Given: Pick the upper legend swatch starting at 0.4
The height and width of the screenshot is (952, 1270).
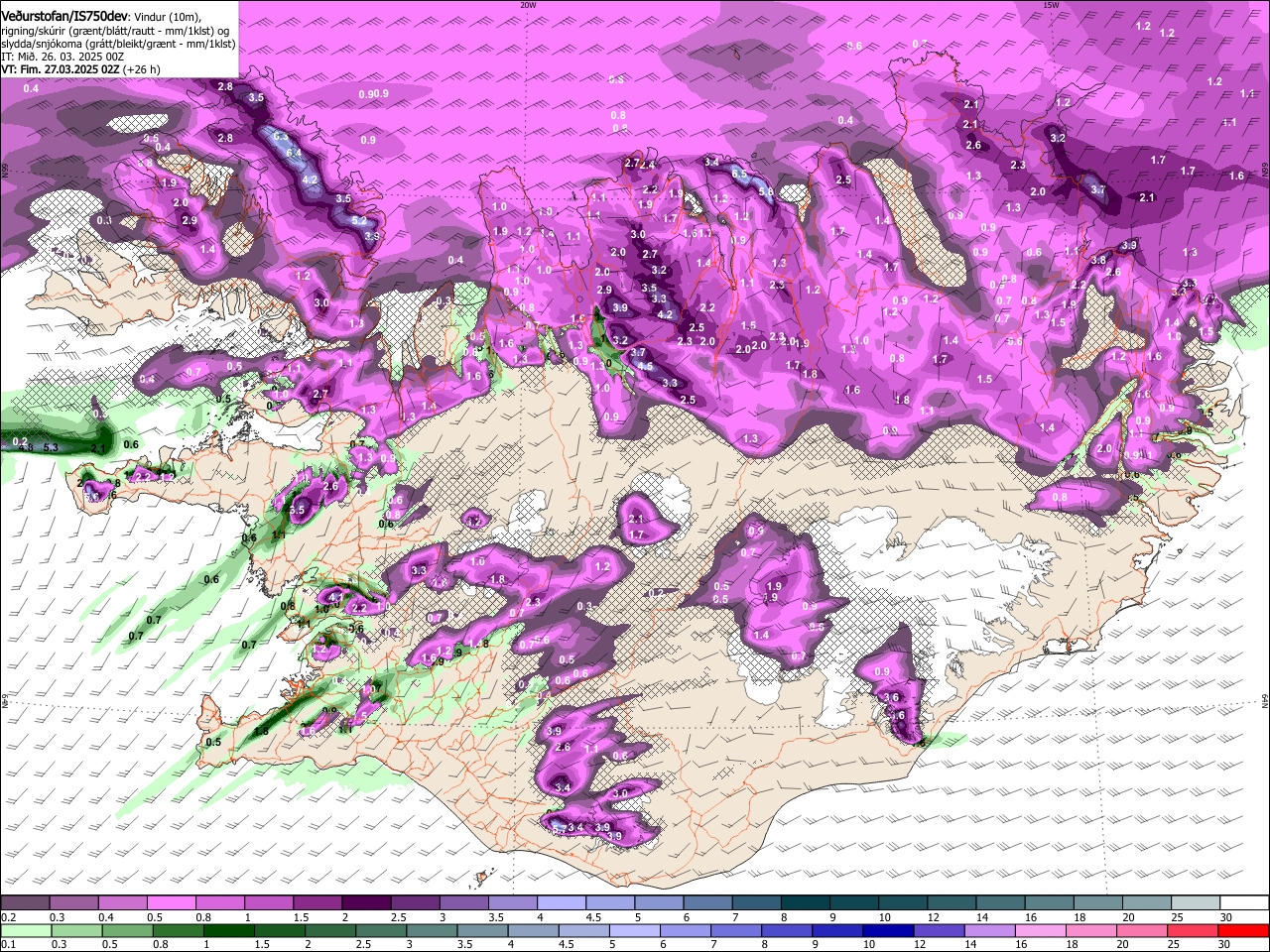Looking at the screenshot, I should pos(122,902).
